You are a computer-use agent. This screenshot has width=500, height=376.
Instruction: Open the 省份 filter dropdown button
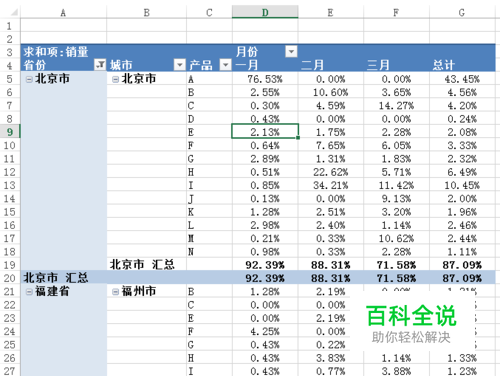pyautogui.click(x=100, y=65)
